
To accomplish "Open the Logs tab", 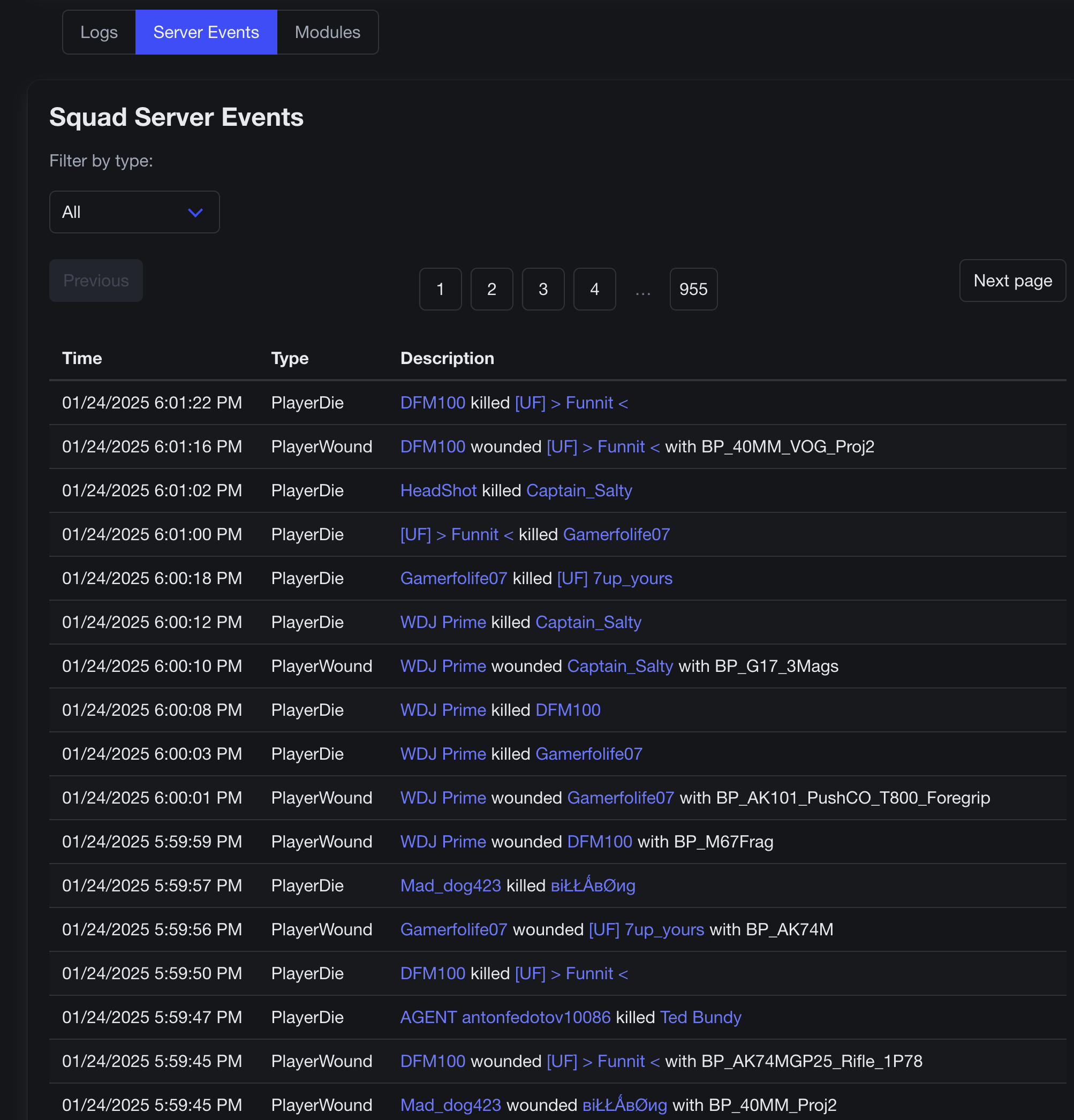I will [x=99, y=32].
